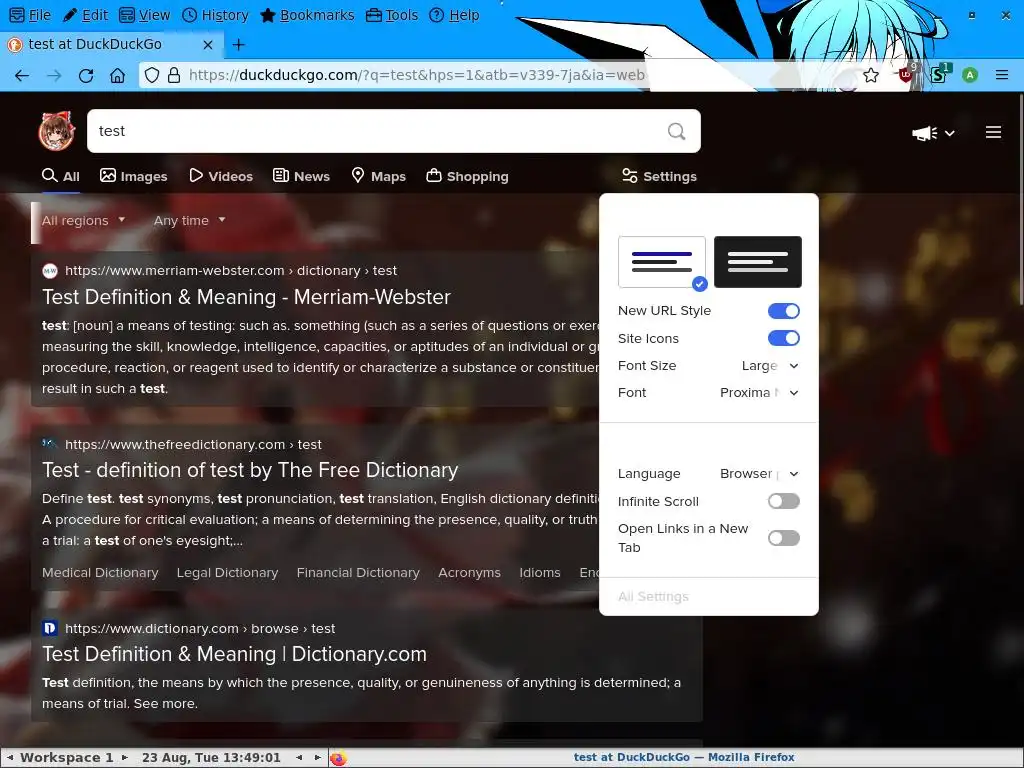Open the megaphone feedback dropdown
Viewport: 1024px width, 768px height.
[x=933, y=133]
